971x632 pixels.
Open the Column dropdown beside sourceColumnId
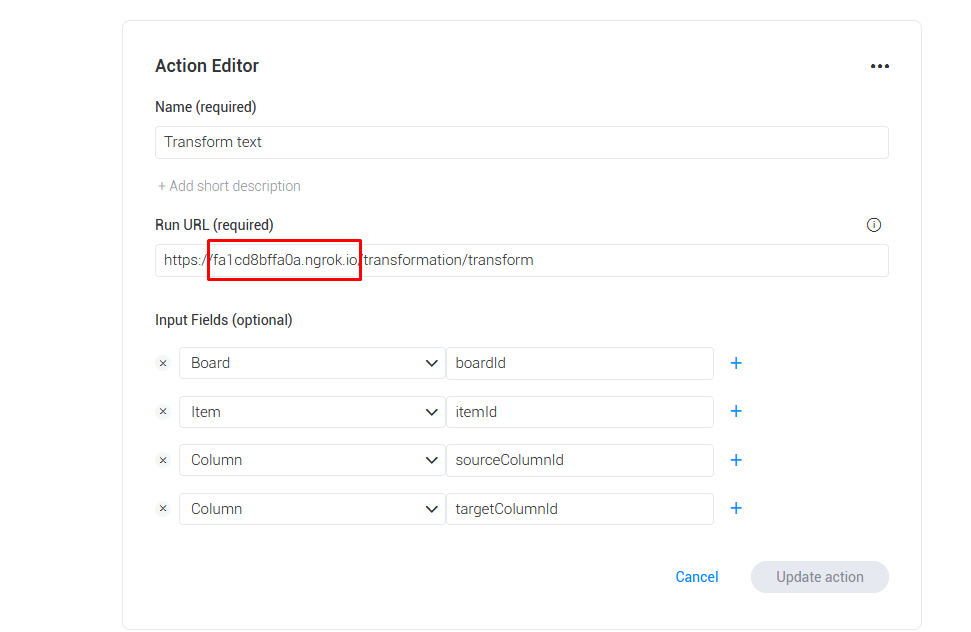click(312, 460)
